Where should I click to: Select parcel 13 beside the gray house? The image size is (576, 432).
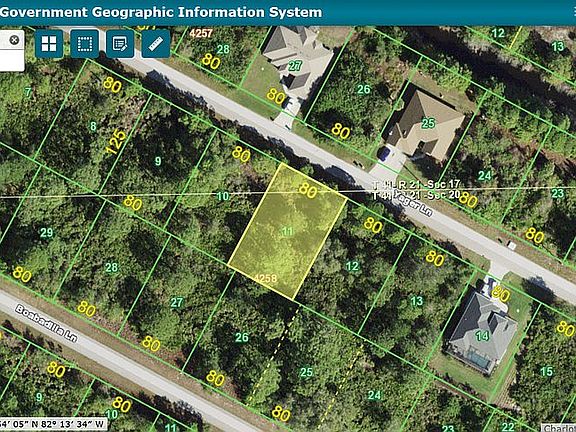(x=417, y=302)
